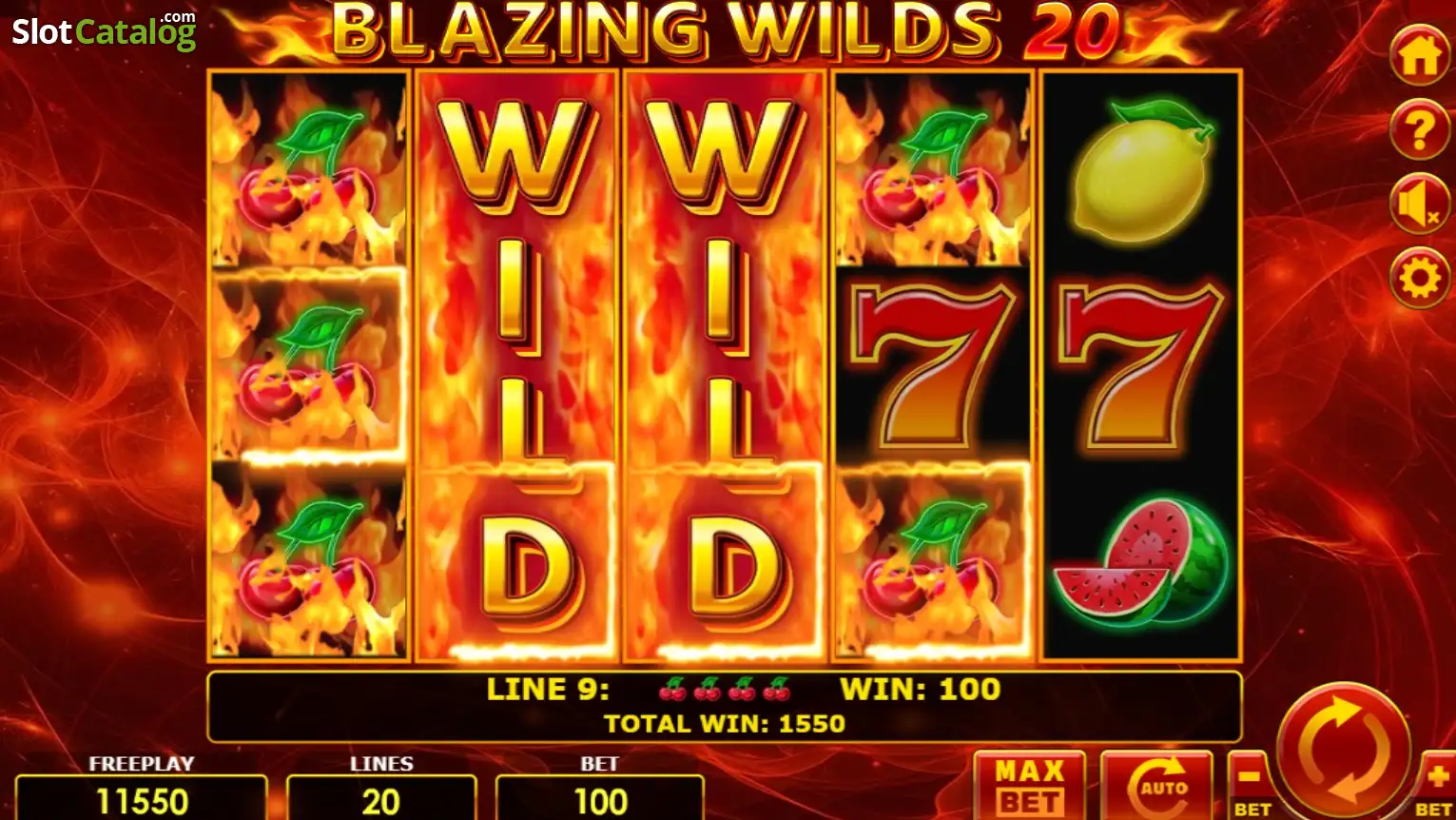Select the LINES value field showing 20
The width and height of the screenshot is (1456, 820).
coord(381,799)
